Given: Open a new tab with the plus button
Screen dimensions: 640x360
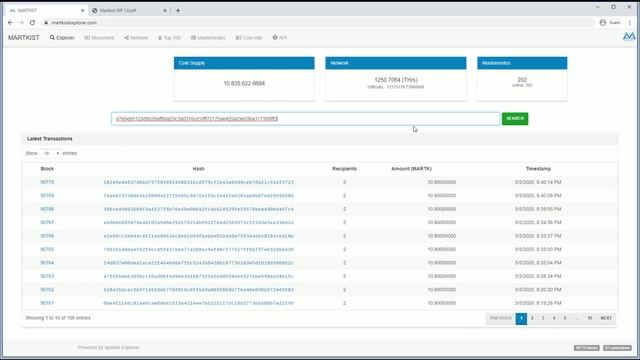Looking at the screenshot, I should point(178,11).
